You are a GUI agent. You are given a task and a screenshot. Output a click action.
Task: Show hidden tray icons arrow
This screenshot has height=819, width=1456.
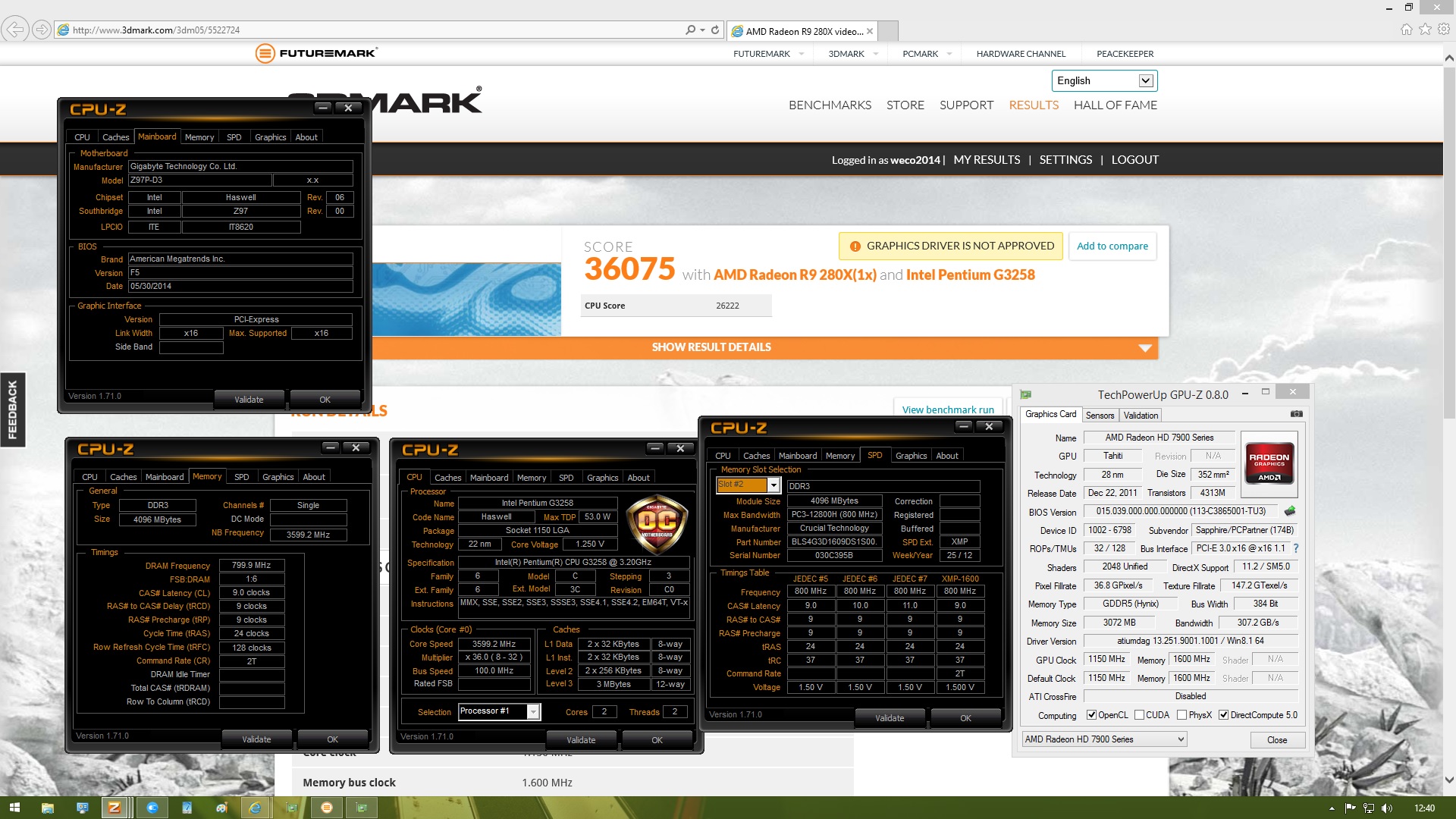(1332, 808)
